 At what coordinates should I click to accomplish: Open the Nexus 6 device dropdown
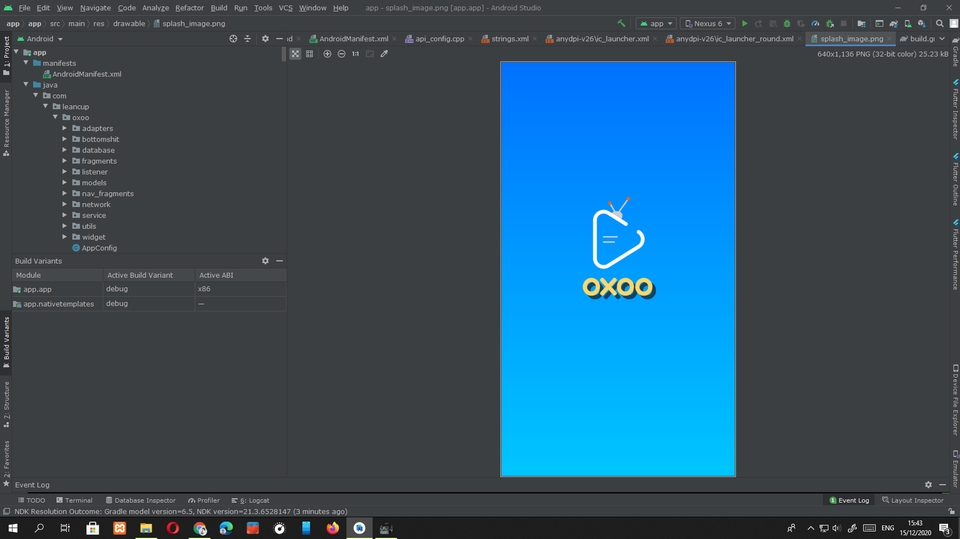708,23
